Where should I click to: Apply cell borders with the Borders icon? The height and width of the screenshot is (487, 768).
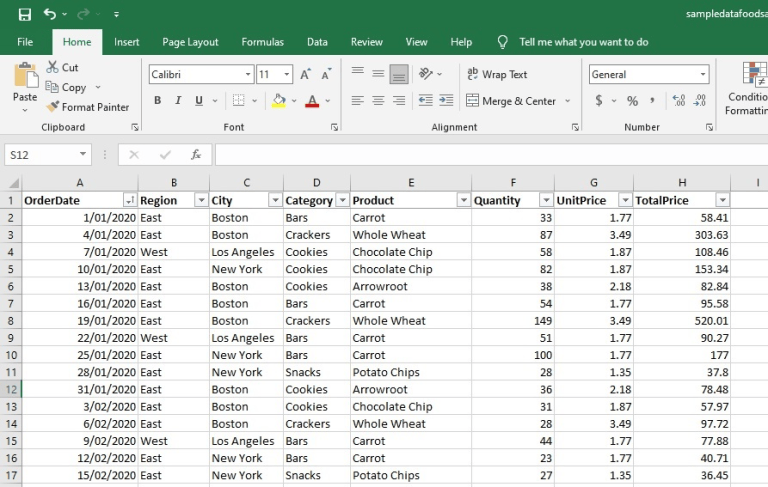pos(239,100)
